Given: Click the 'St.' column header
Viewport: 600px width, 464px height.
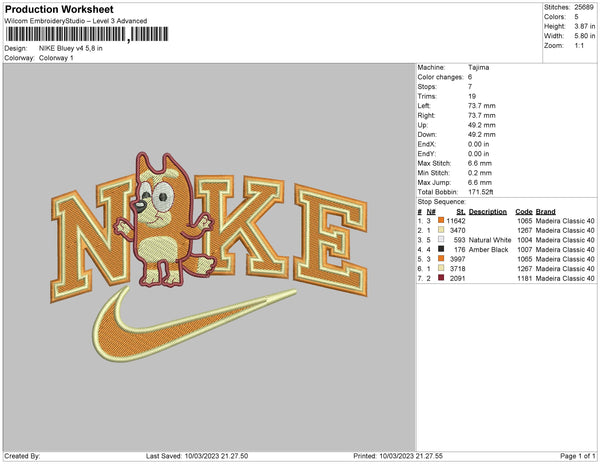Looking at the screenshot, I should point(461,211).
